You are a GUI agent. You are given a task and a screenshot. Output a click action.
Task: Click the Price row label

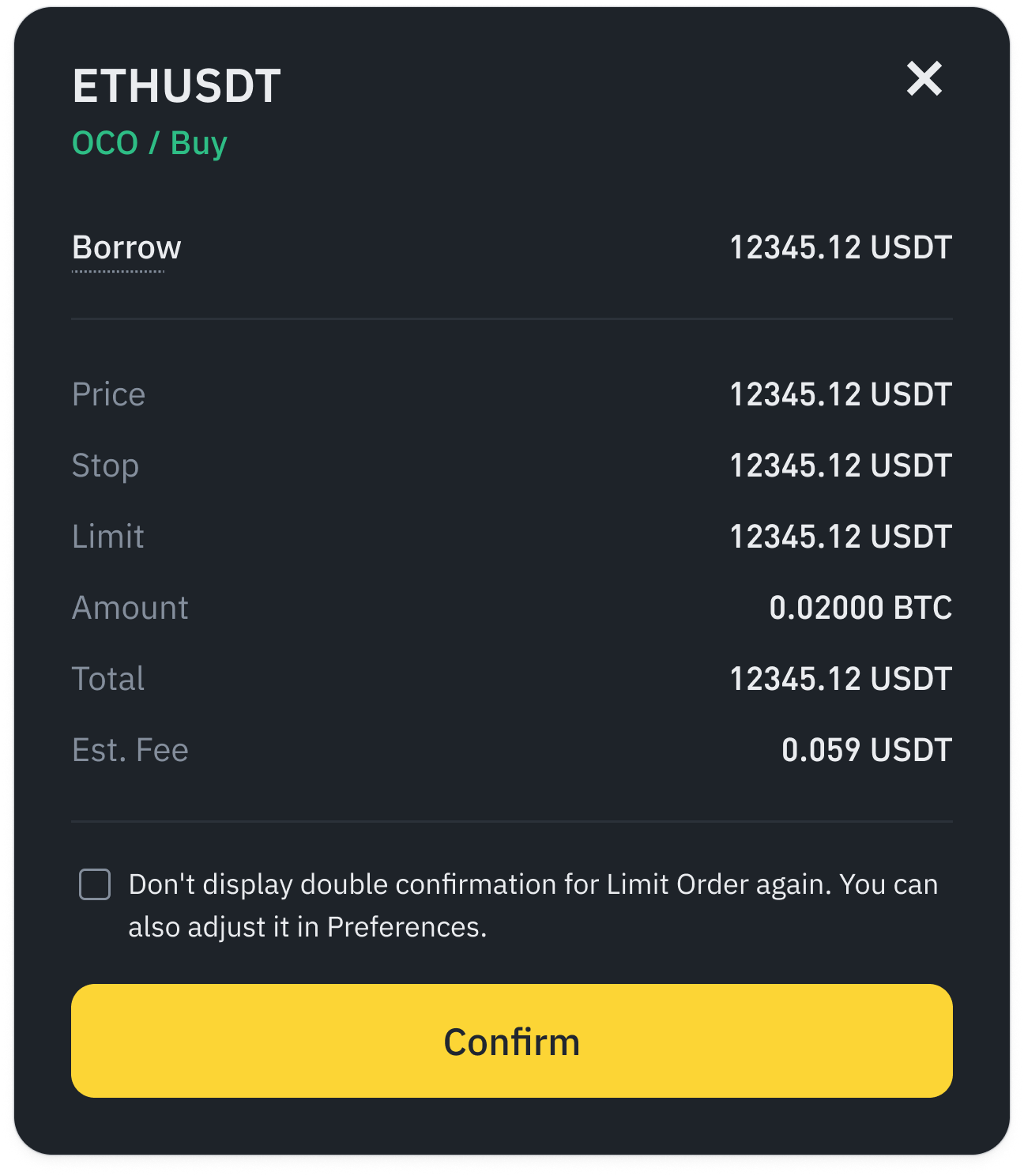[108, 394]
